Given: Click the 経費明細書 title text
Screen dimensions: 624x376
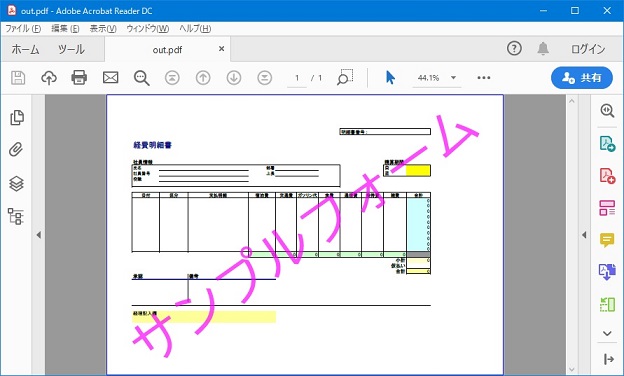Looking at the screenshot, I should (152, 145).
